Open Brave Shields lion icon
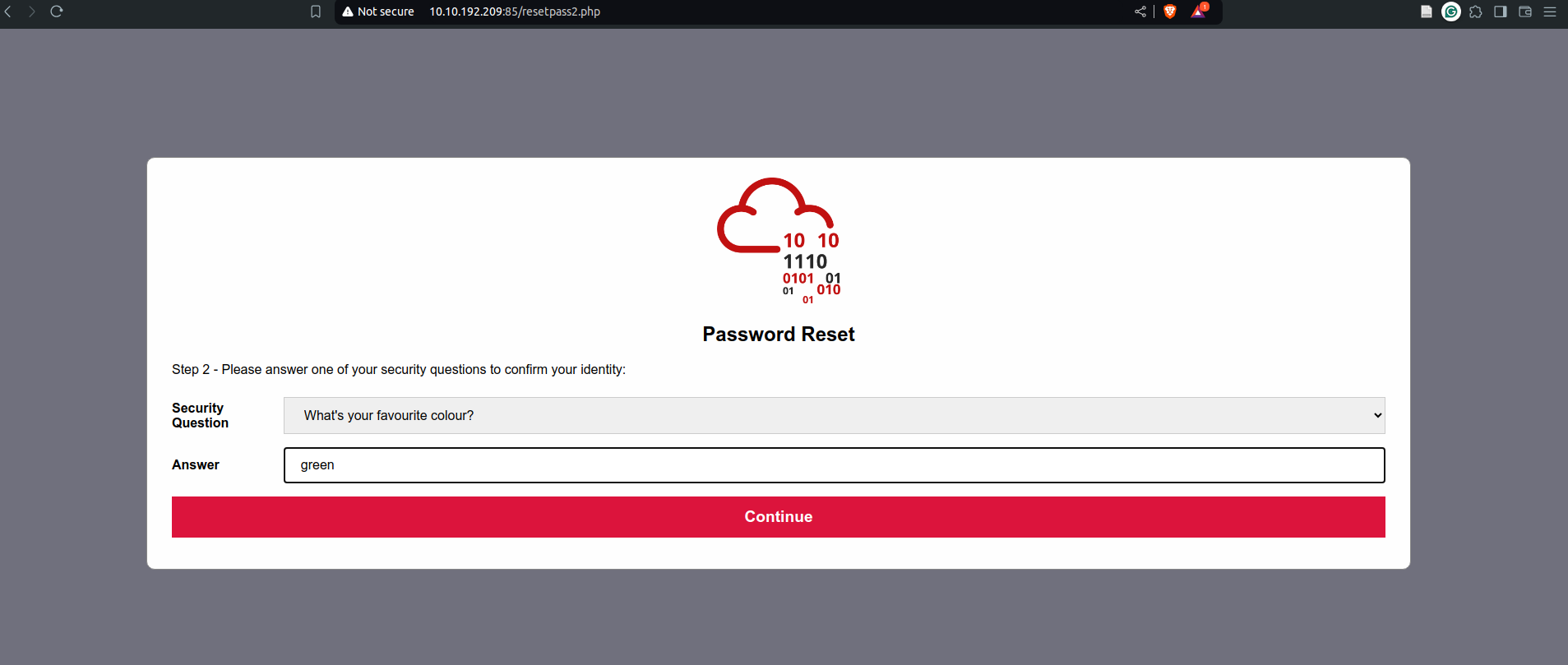 point(1170,12)
